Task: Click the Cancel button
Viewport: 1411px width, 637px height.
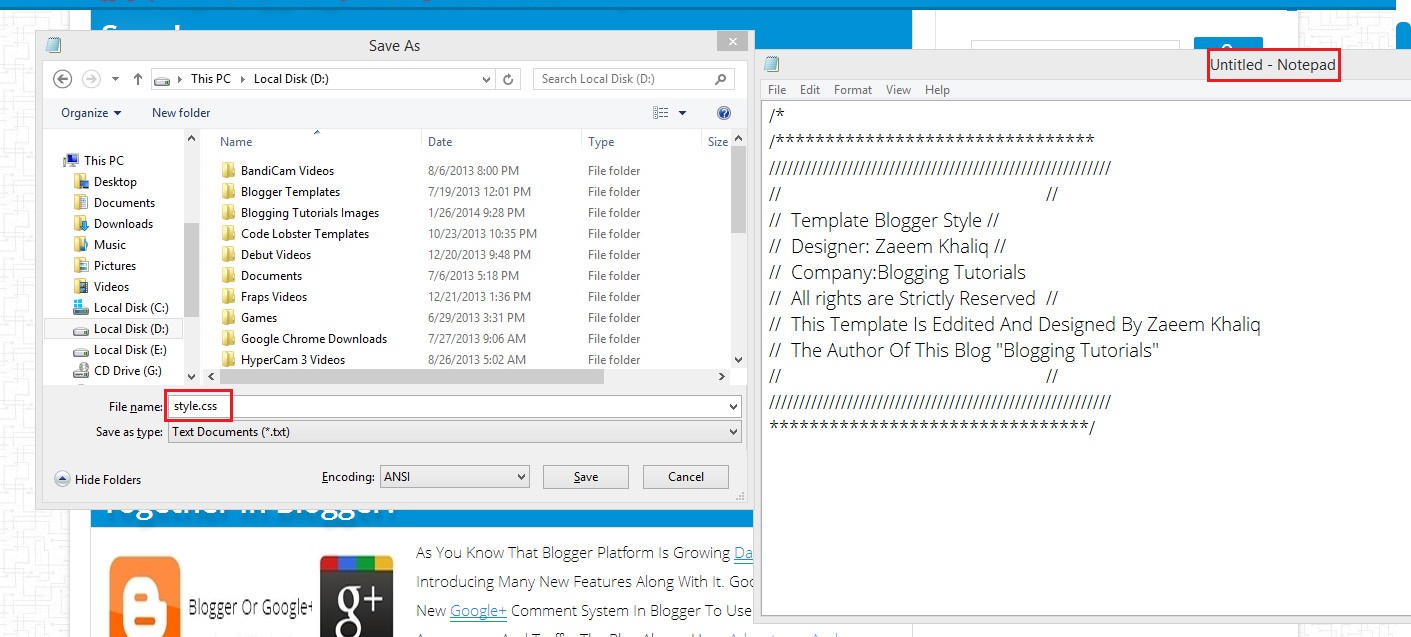Action: (x=686, y=477)
